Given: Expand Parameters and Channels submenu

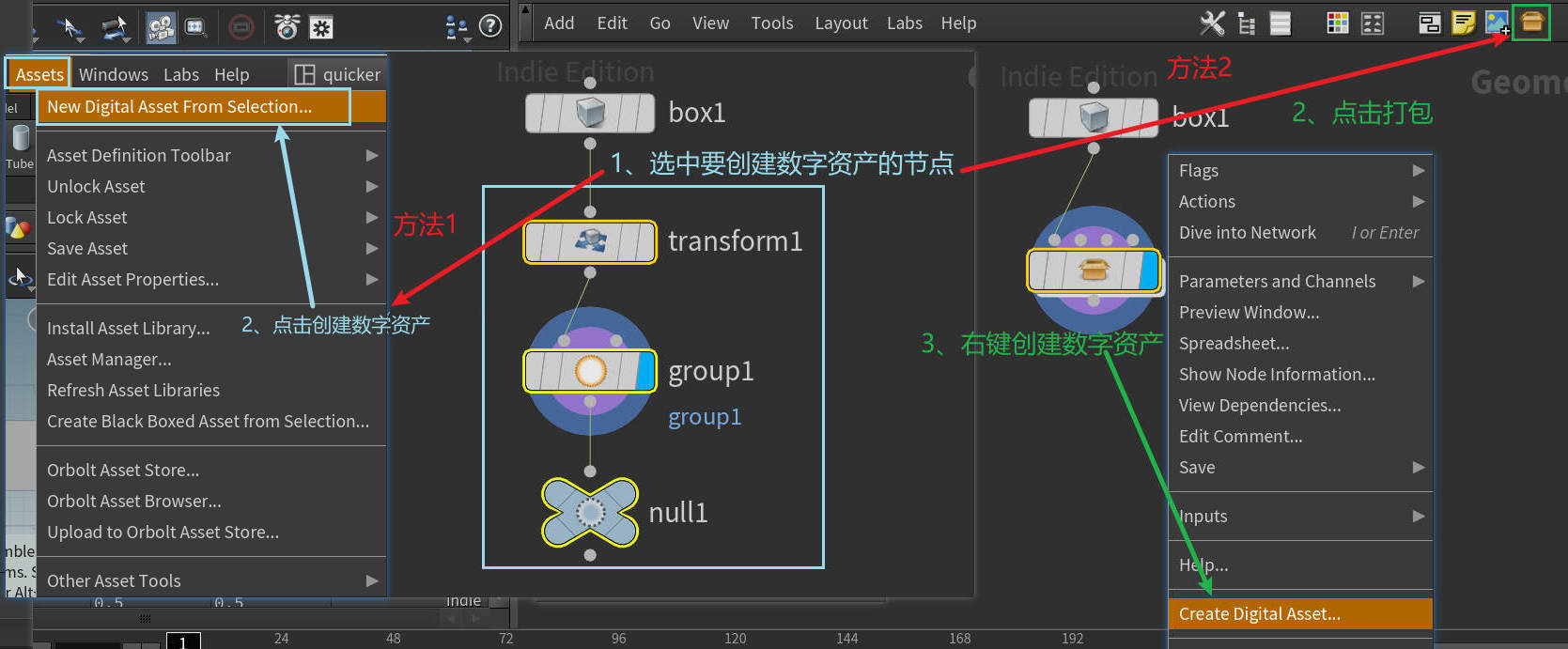Looking at the screenshot, I should click(1418, 281).
